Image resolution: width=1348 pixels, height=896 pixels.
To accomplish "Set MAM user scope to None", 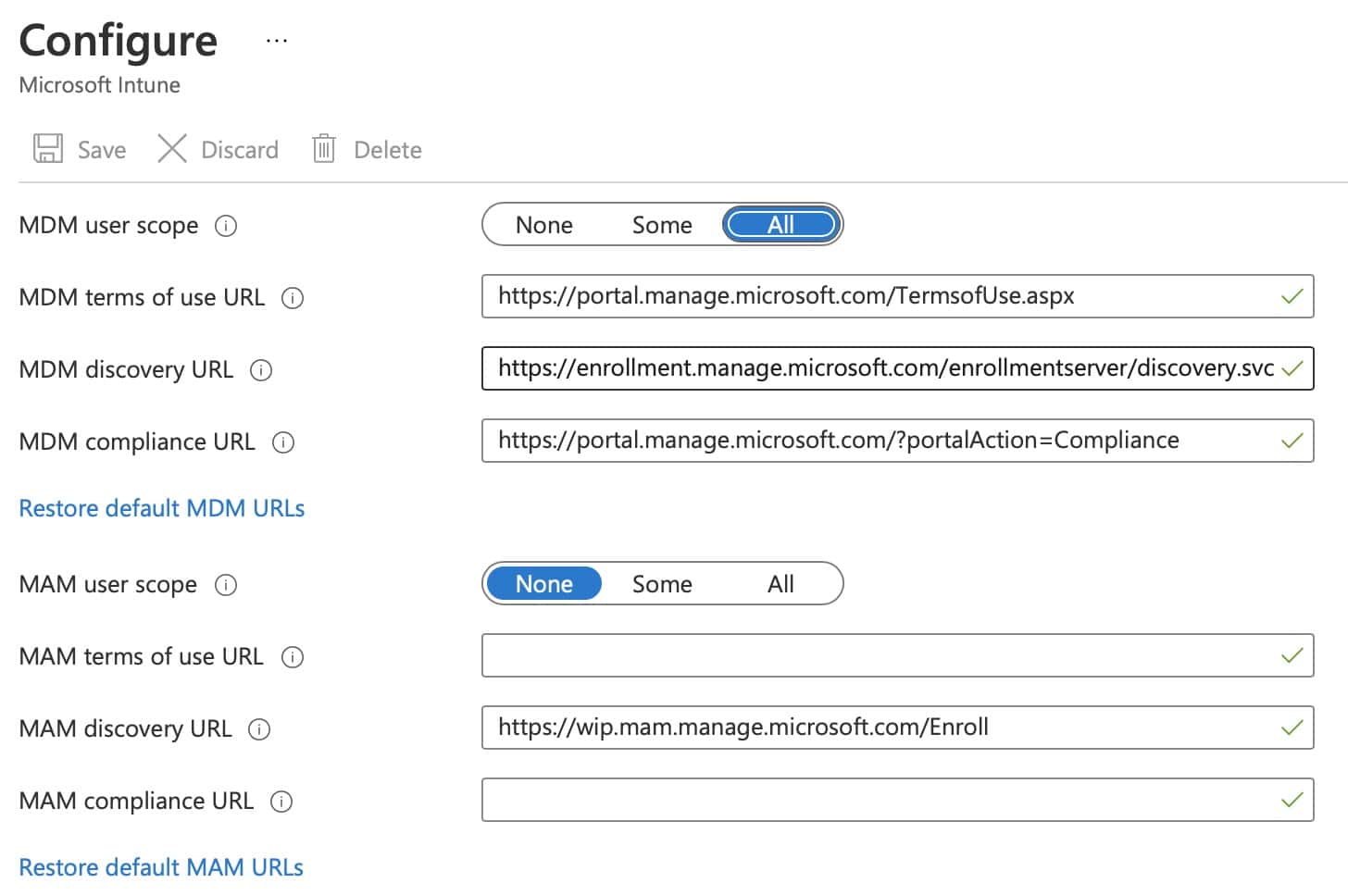I will tap(544, 584).
